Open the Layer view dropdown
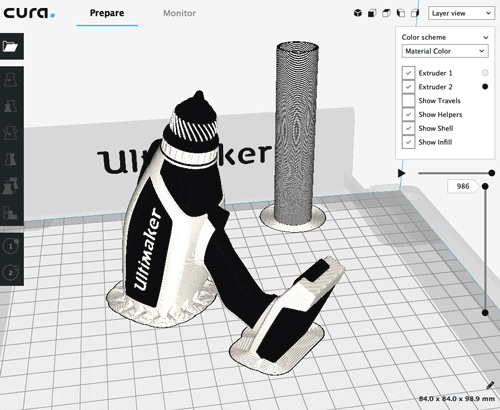The width and height of the screenshot is (500, 410). coord(461,13)
